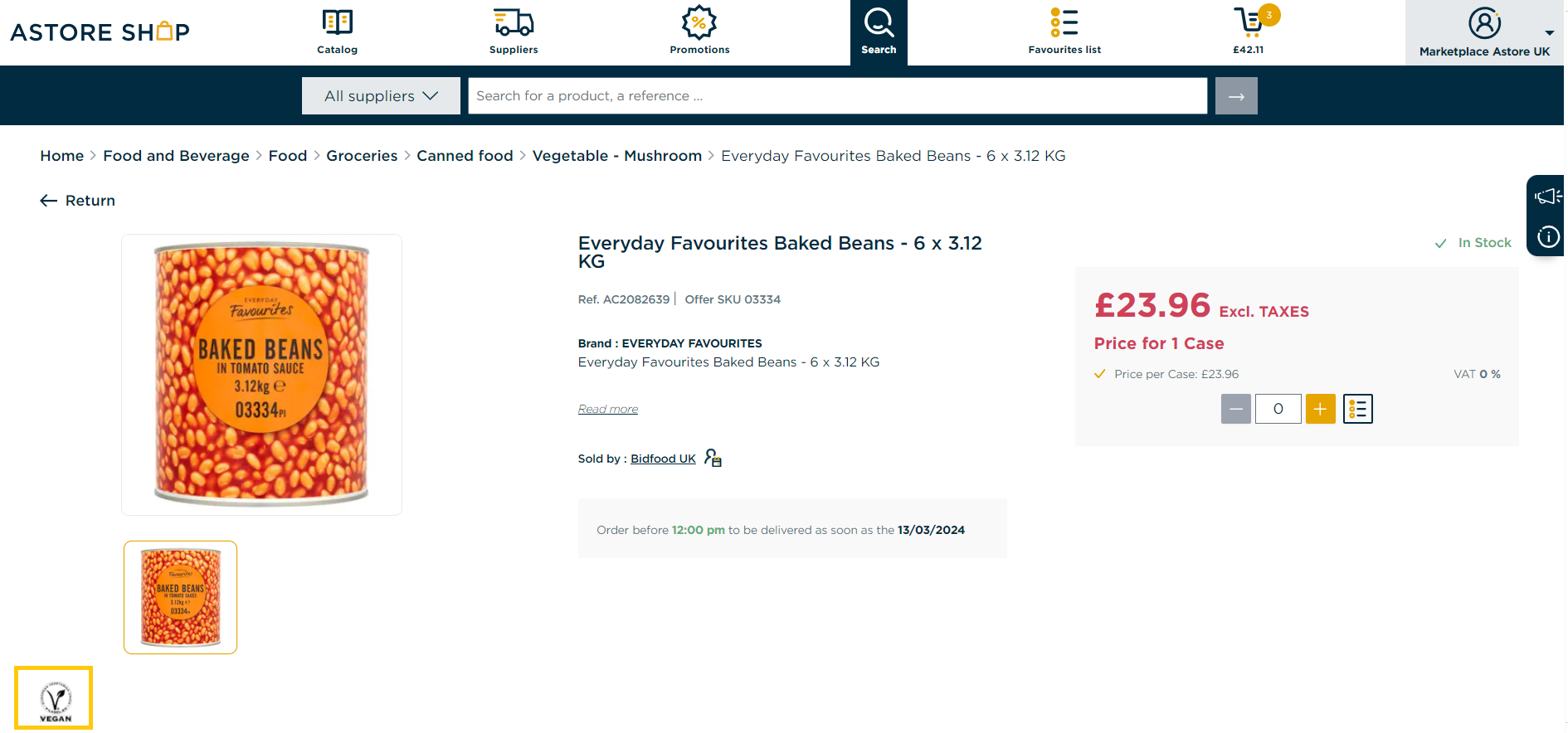This screenshot has width=1568, height=733.
Task: Click the info circle side icon
Action: tap(1547, 237)
